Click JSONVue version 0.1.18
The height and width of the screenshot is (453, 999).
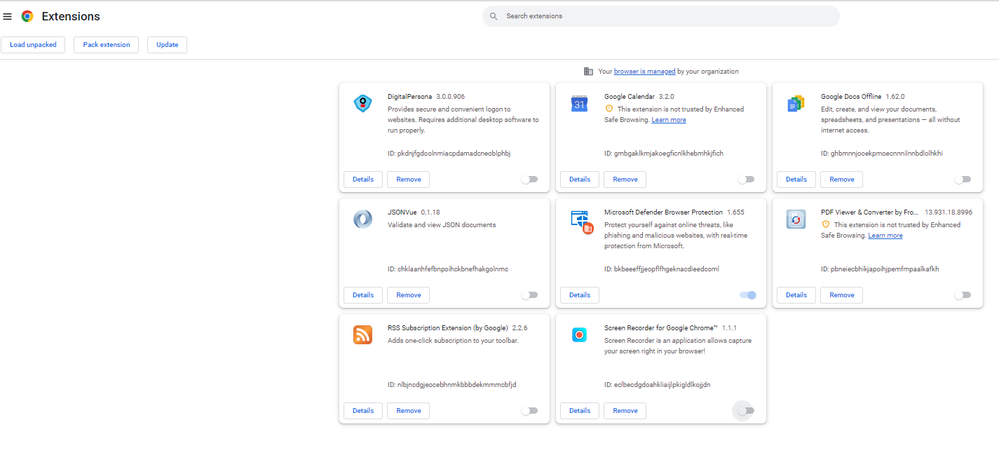(431, 212)
